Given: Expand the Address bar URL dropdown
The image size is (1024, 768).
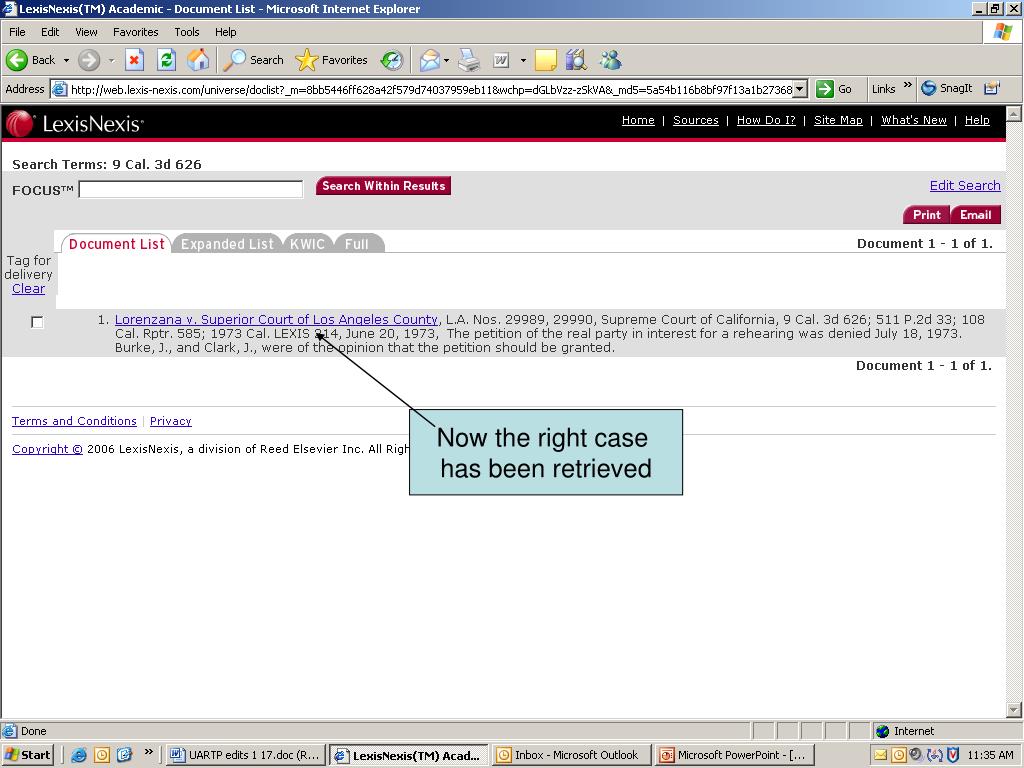Looking at the screenshot, I should click(801, 89).
